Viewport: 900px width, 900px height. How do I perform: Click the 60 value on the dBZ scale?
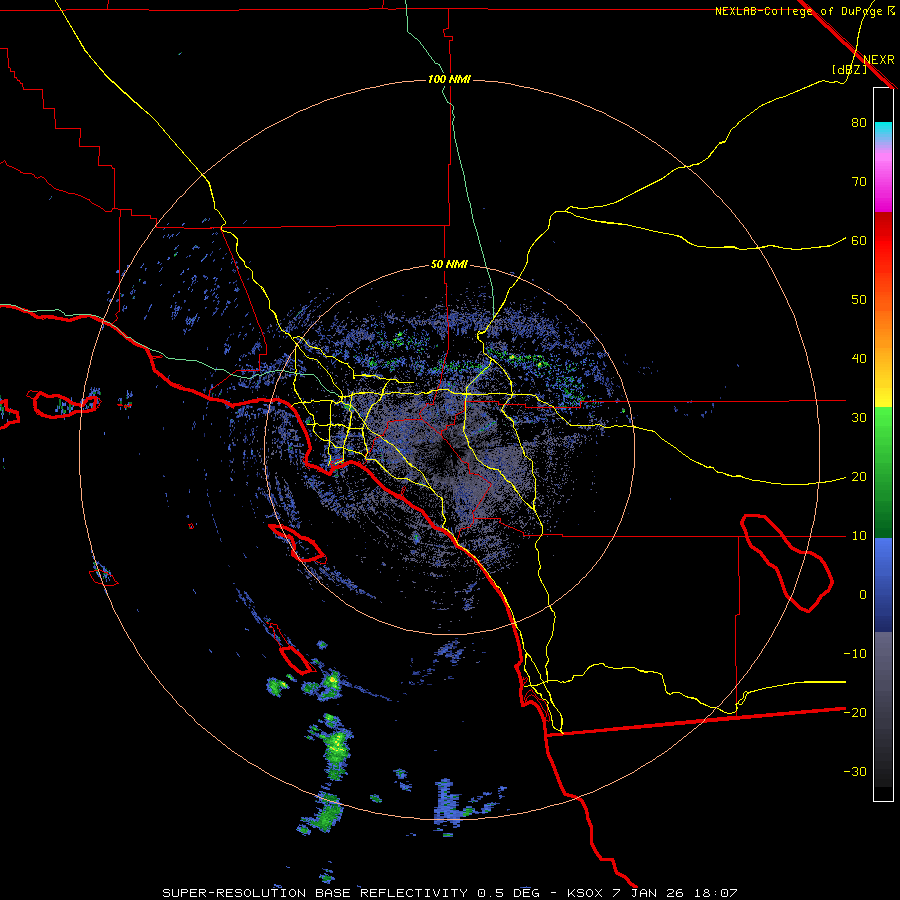(859, 240)
